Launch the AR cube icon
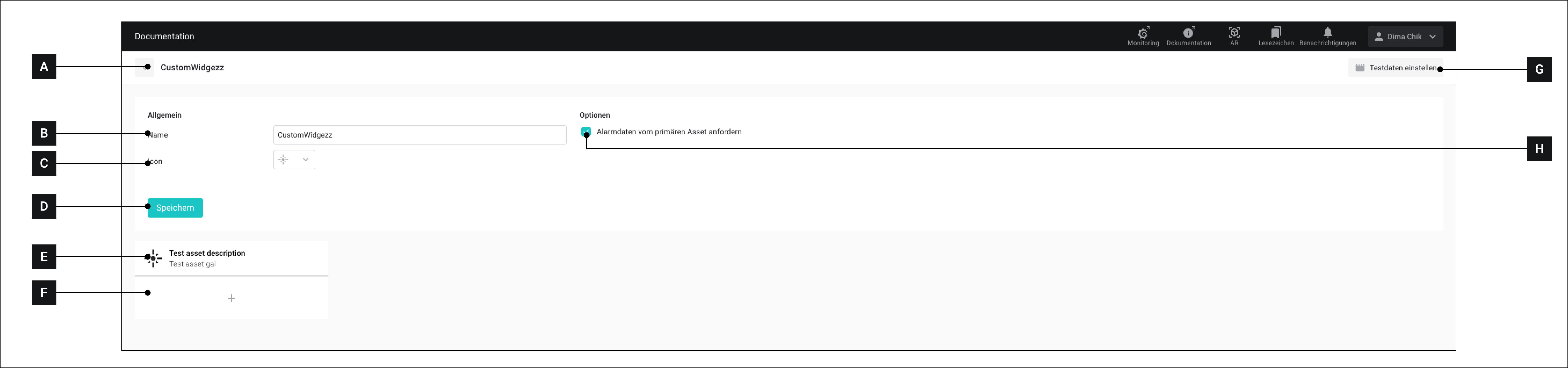Viewport: 1568px width, 368px height. [x=1234, y=33]
